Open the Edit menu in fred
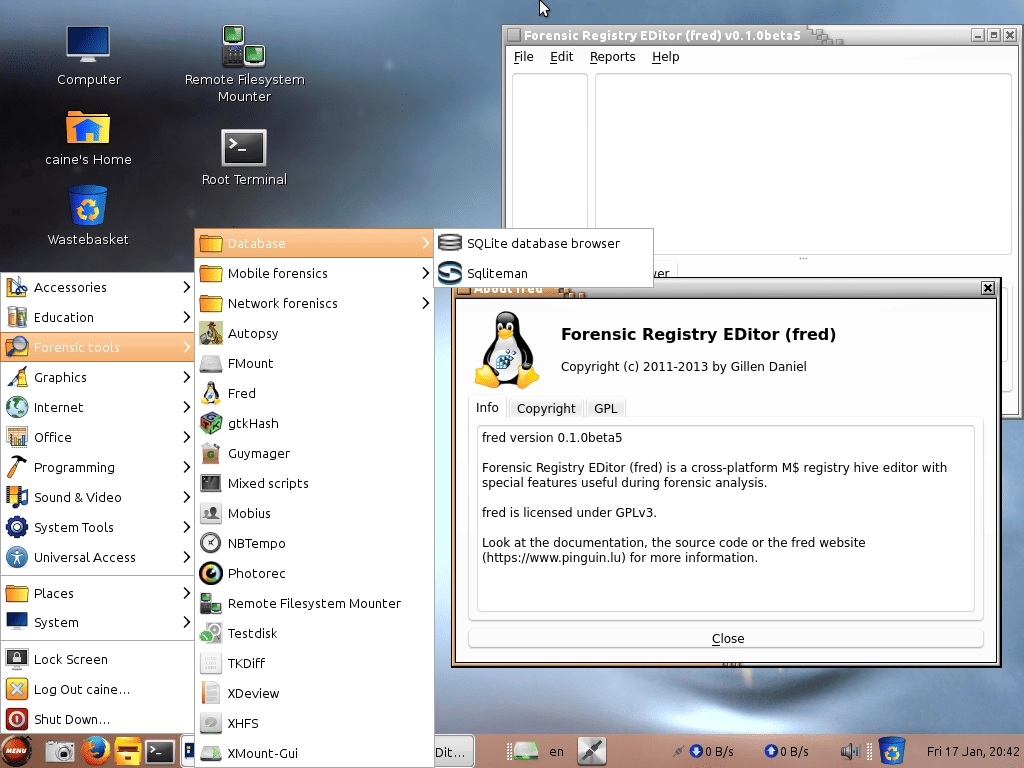The image size is (1024, 768). point(562,57)
